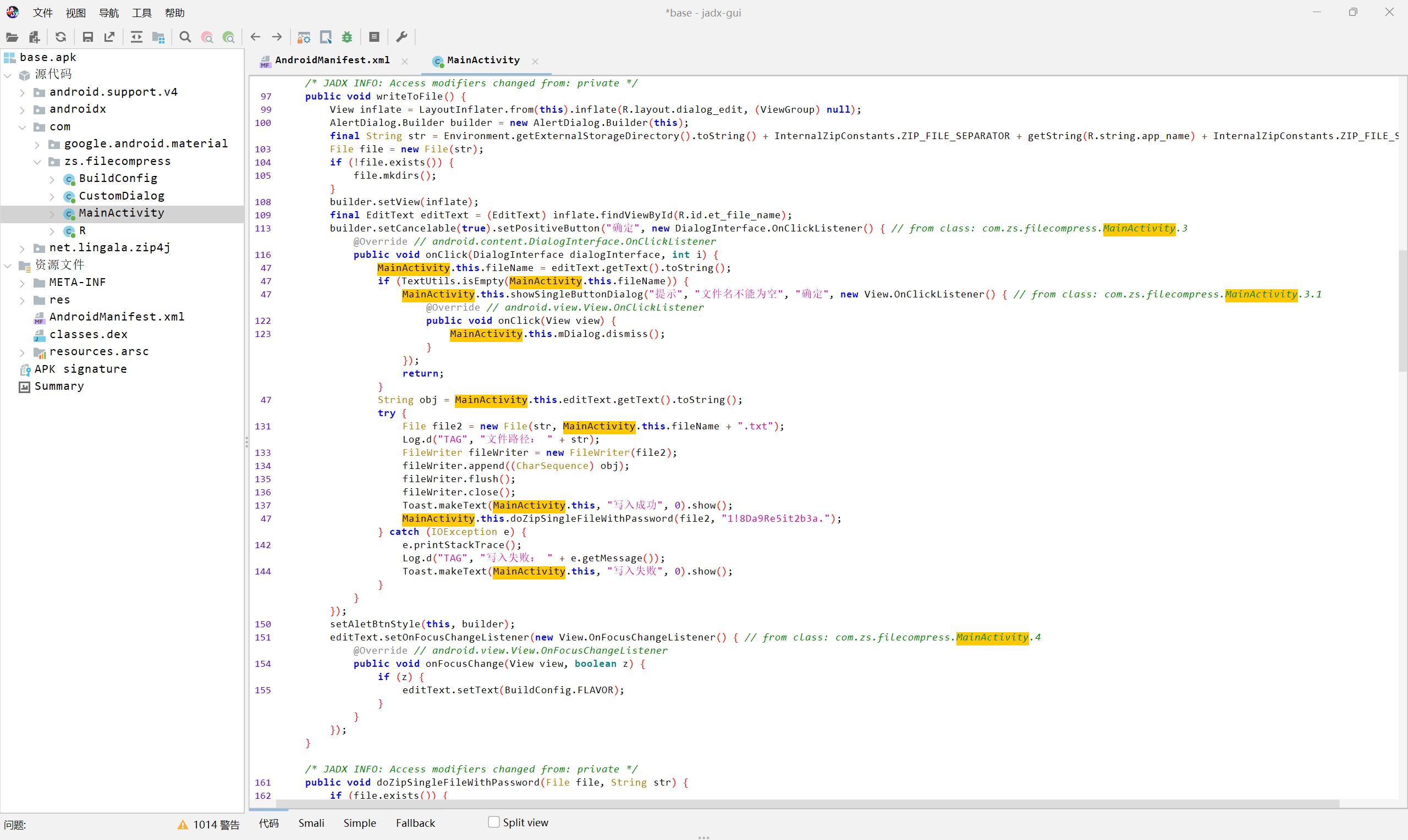
Task: Click the warning triangle icon in status bar
Action: tap(182, 825)
